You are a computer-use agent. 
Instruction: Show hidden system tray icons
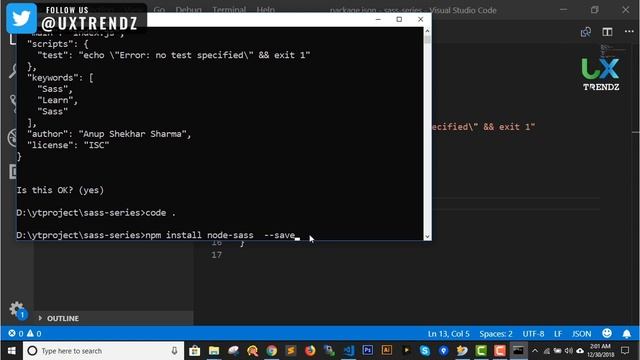535,351
